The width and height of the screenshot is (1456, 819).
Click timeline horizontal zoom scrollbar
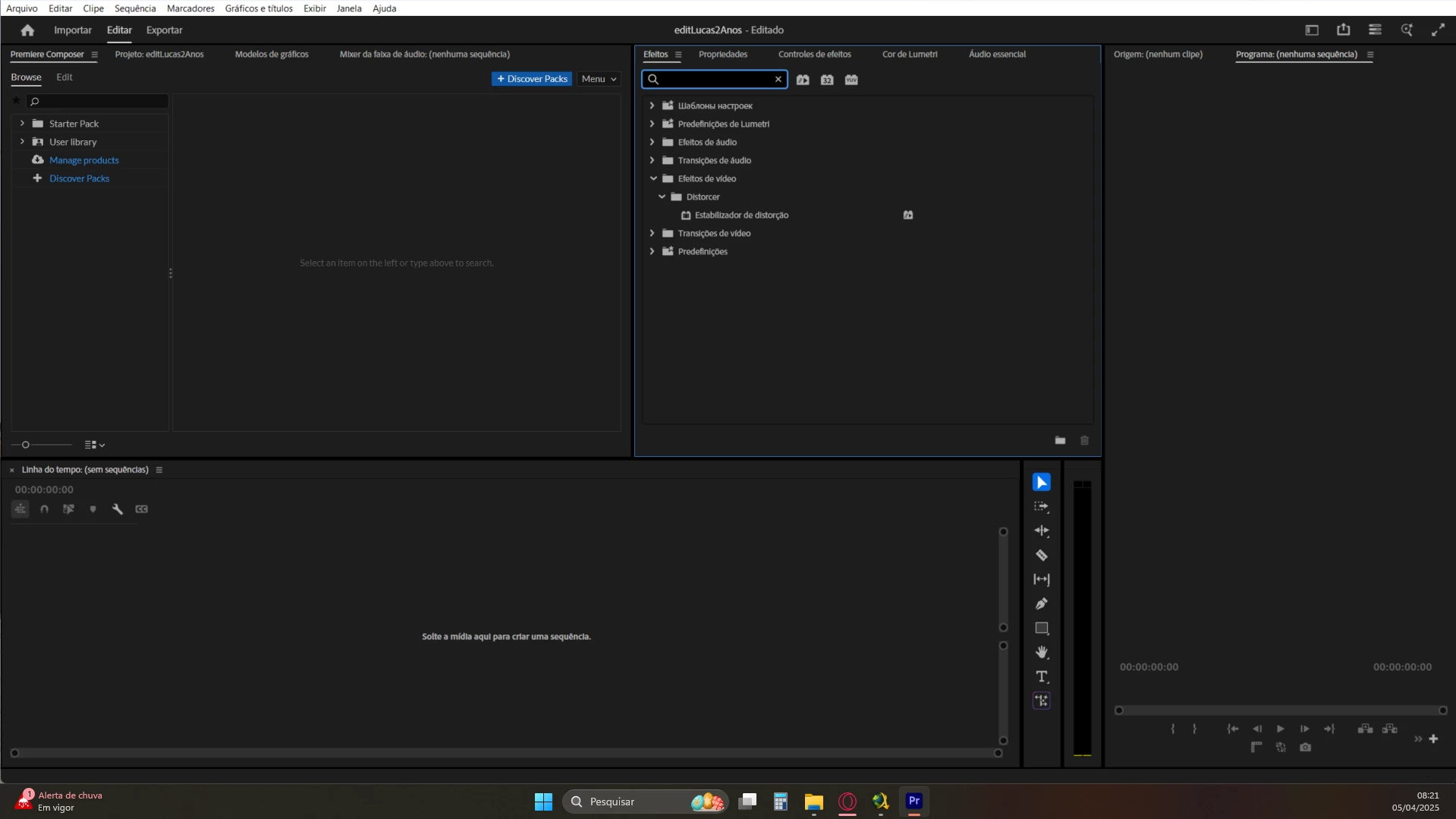click(x=506, y=753)
